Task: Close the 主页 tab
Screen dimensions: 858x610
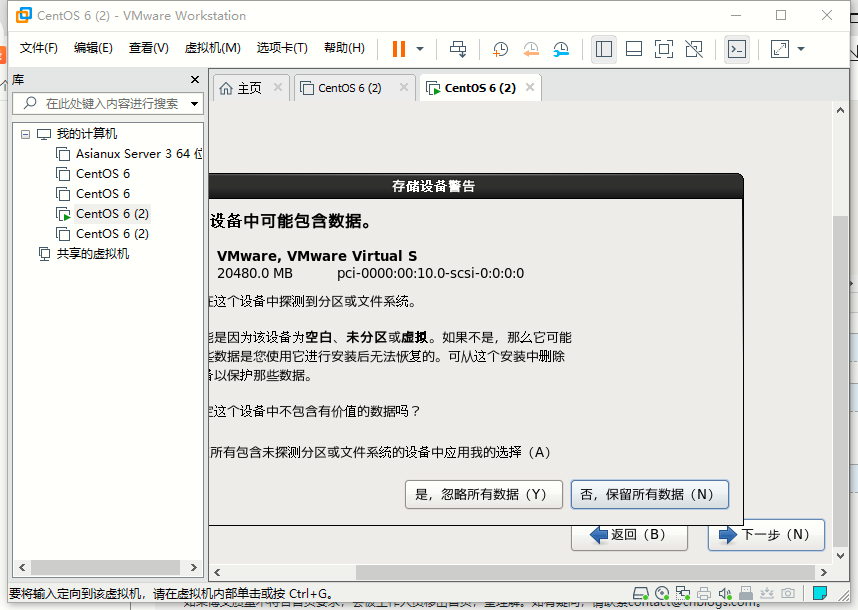Action: [278, 87]
